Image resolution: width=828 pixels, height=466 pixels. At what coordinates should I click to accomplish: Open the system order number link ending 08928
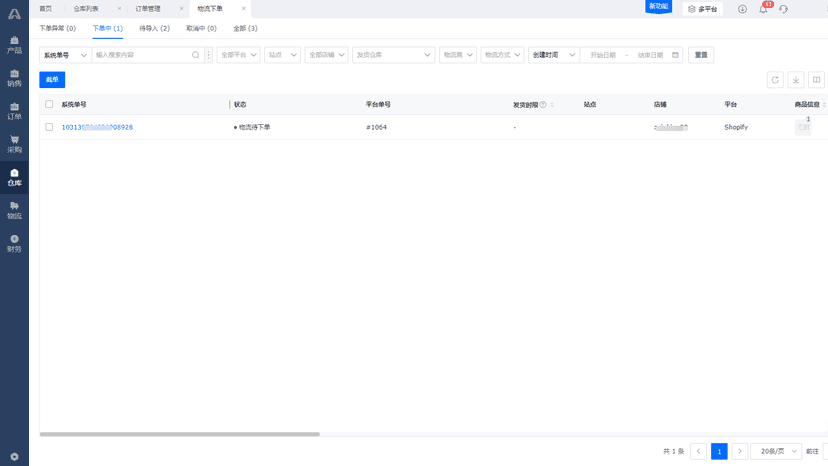(x=97, y=127)
